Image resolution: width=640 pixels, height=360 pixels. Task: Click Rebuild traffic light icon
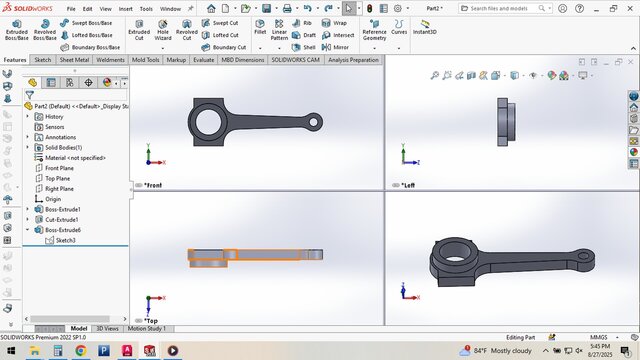[x=369, y=8]
